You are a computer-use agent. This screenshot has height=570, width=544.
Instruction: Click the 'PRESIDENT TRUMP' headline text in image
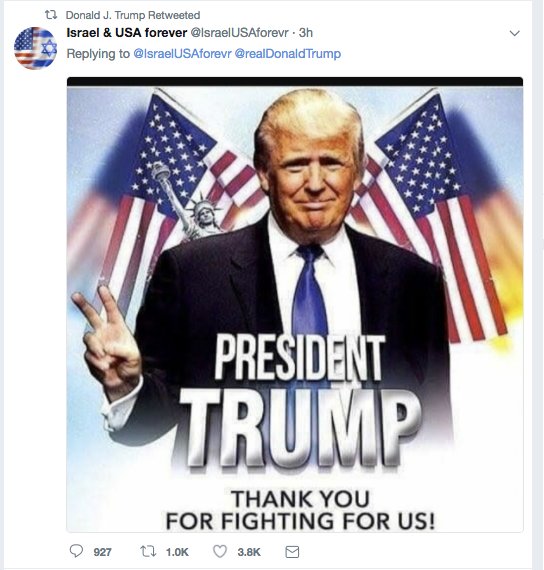point(300,400)
